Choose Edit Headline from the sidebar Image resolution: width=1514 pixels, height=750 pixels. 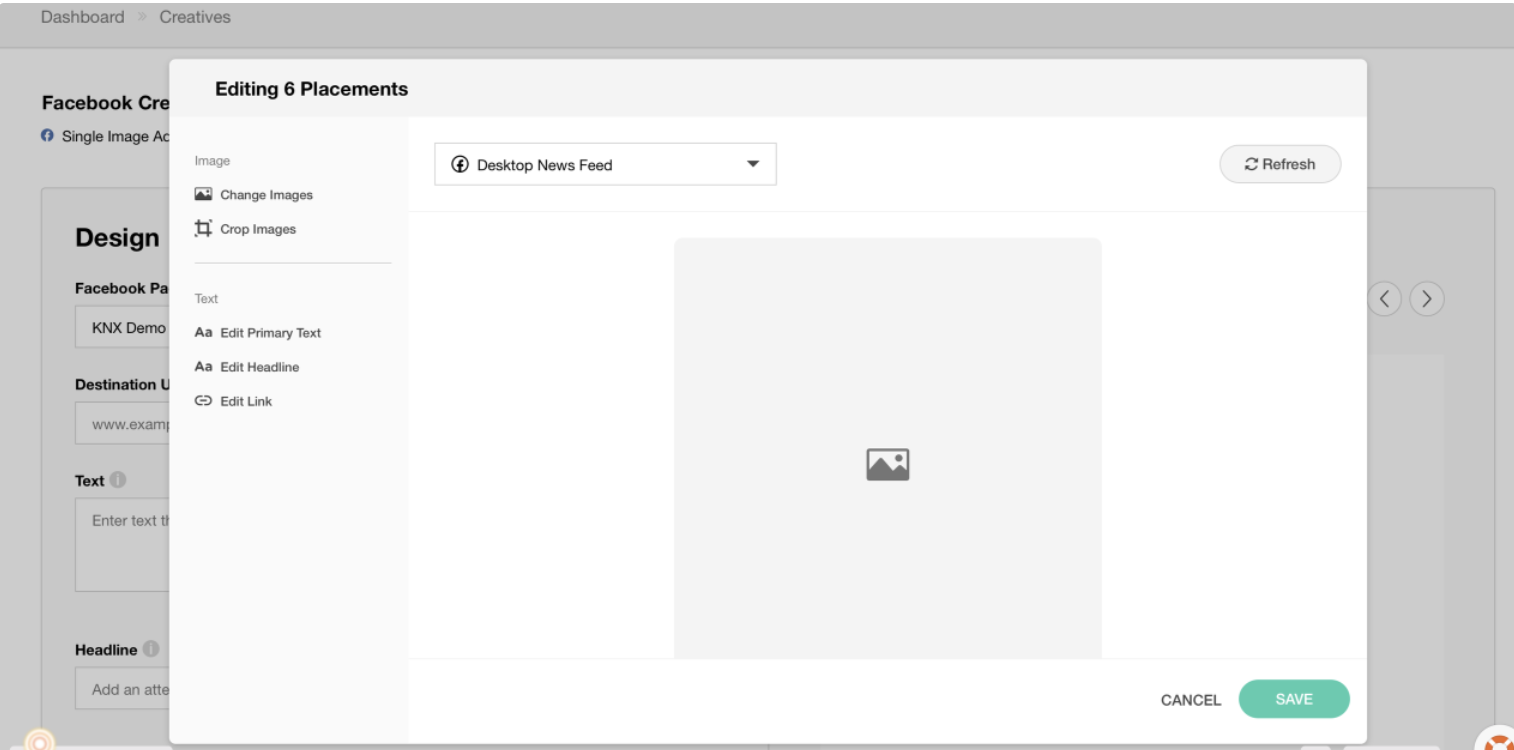click(247, 367)
